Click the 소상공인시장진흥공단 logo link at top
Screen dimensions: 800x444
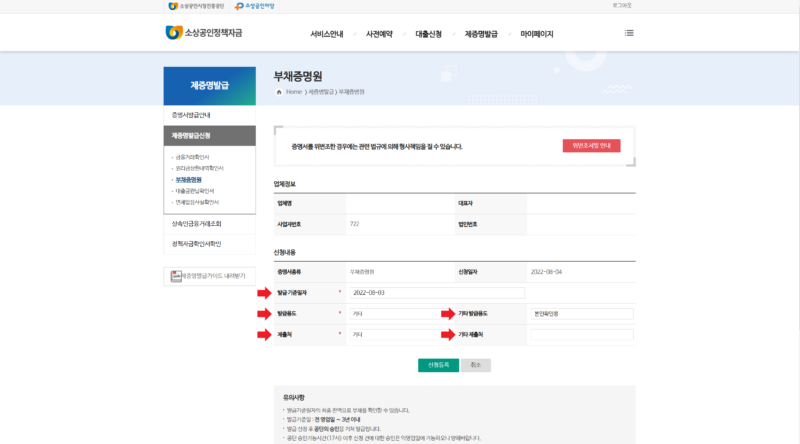click(x=196, y=6)
